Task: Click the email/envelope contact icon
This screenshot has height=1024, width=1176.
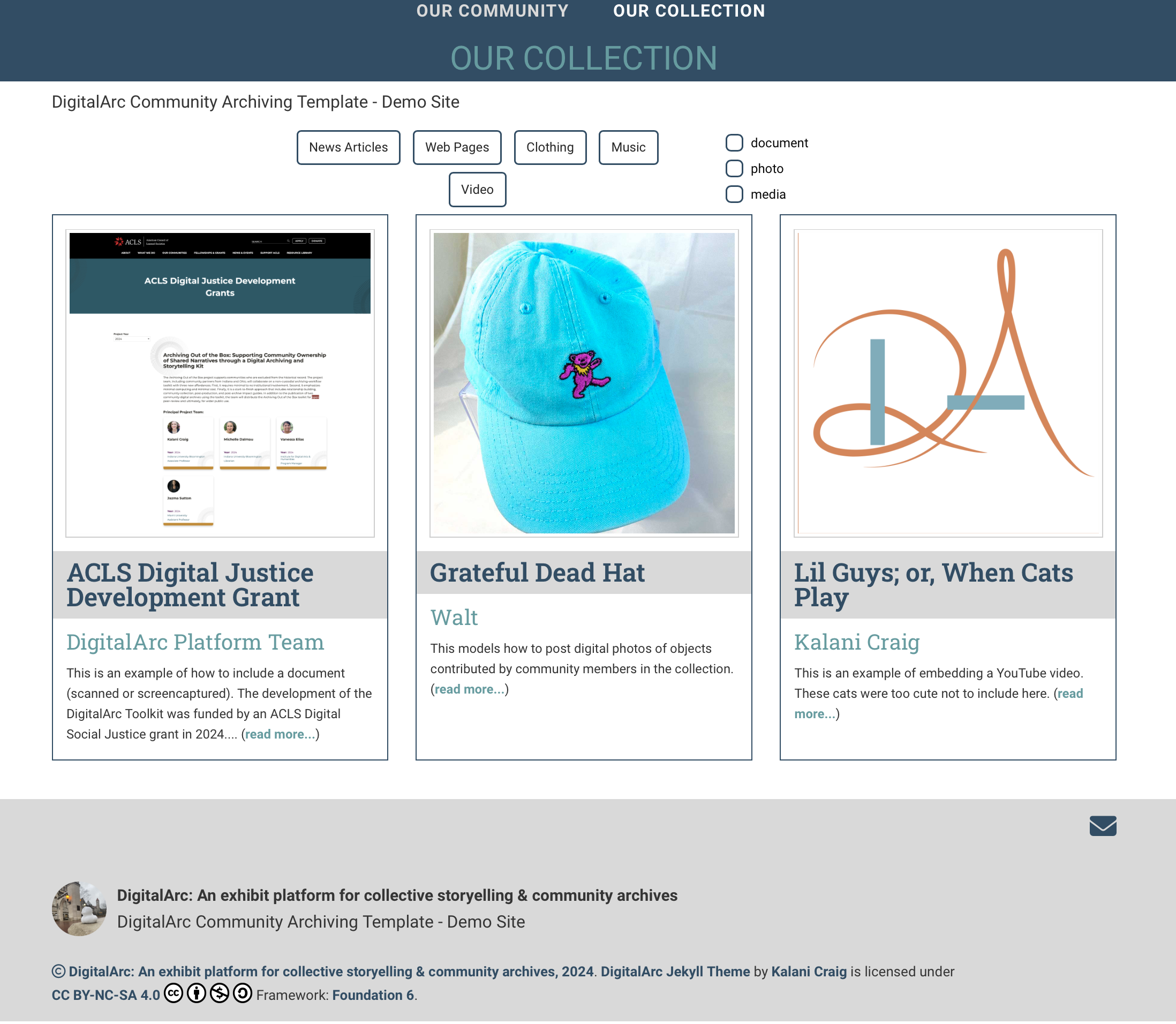Action: click(x=1102, y=826)
